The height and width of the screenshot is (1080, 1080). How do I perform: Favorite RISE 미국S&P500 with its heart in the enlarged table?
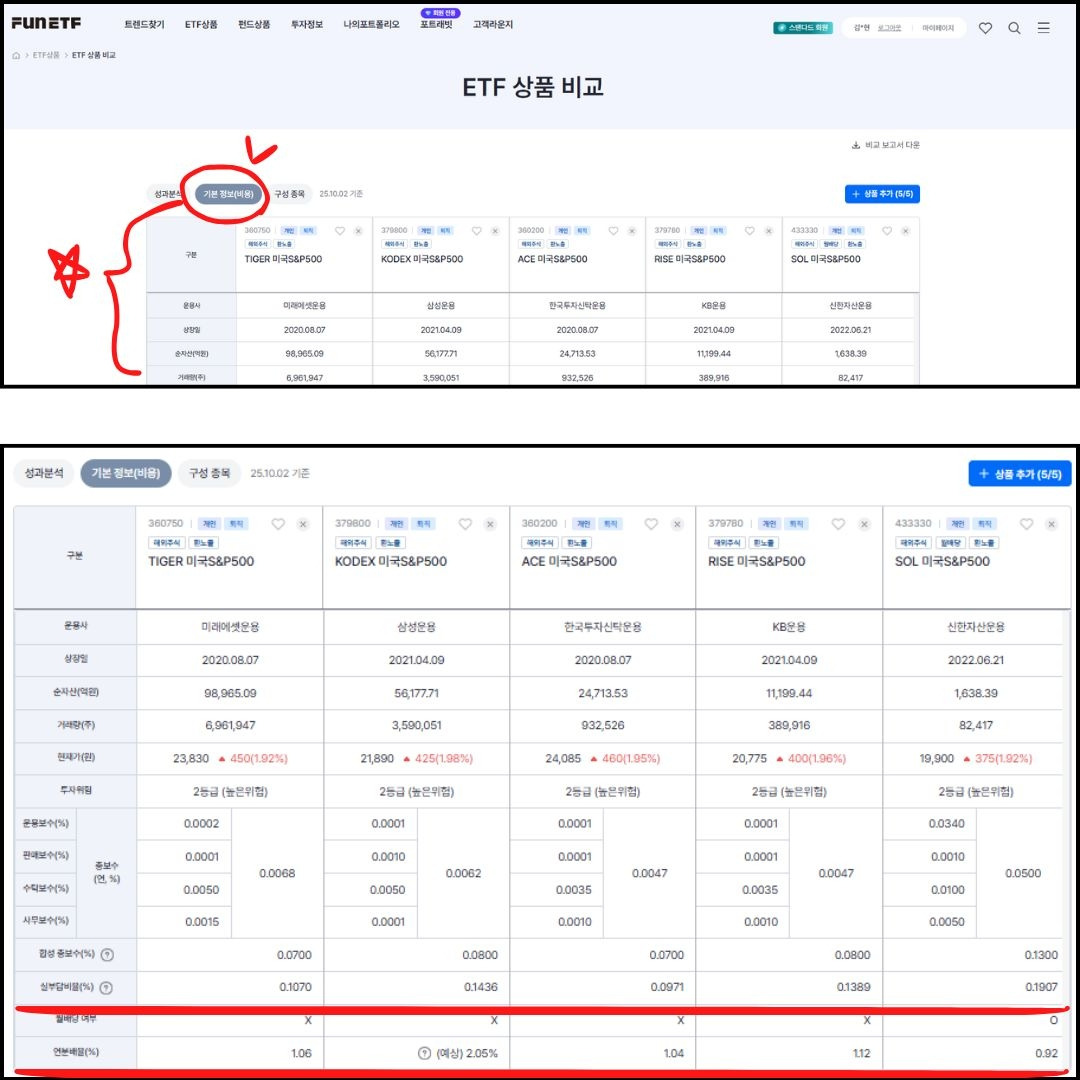(x=838, y=524)
